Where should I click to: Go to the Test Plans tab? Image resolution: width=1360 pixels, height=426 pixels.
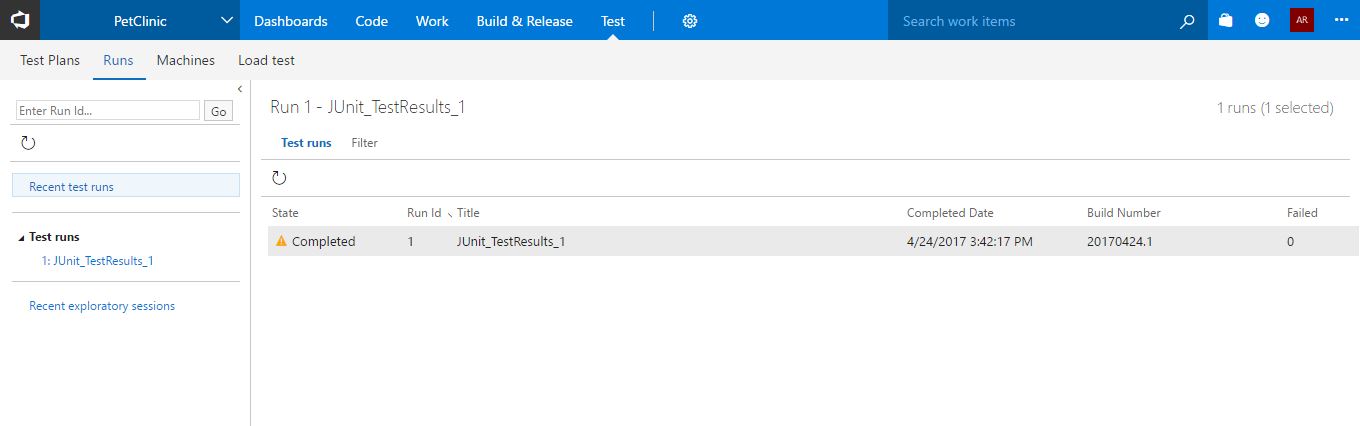coord(50,60)
